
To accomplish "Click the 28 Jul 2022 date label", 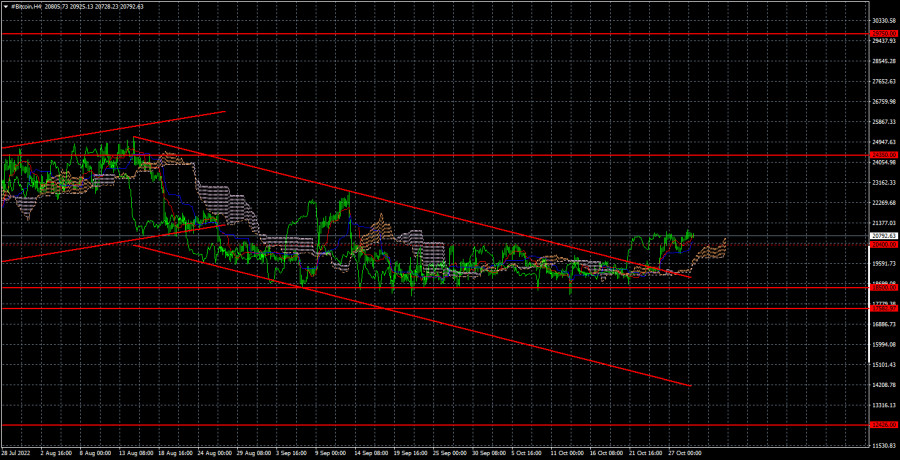I will point(14,453).
